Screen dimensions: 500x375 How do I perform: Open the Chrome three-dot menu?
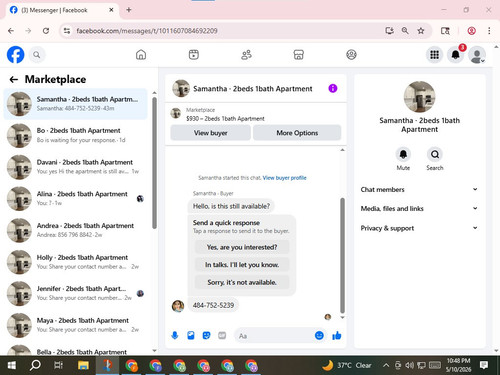tap(489, 31)
